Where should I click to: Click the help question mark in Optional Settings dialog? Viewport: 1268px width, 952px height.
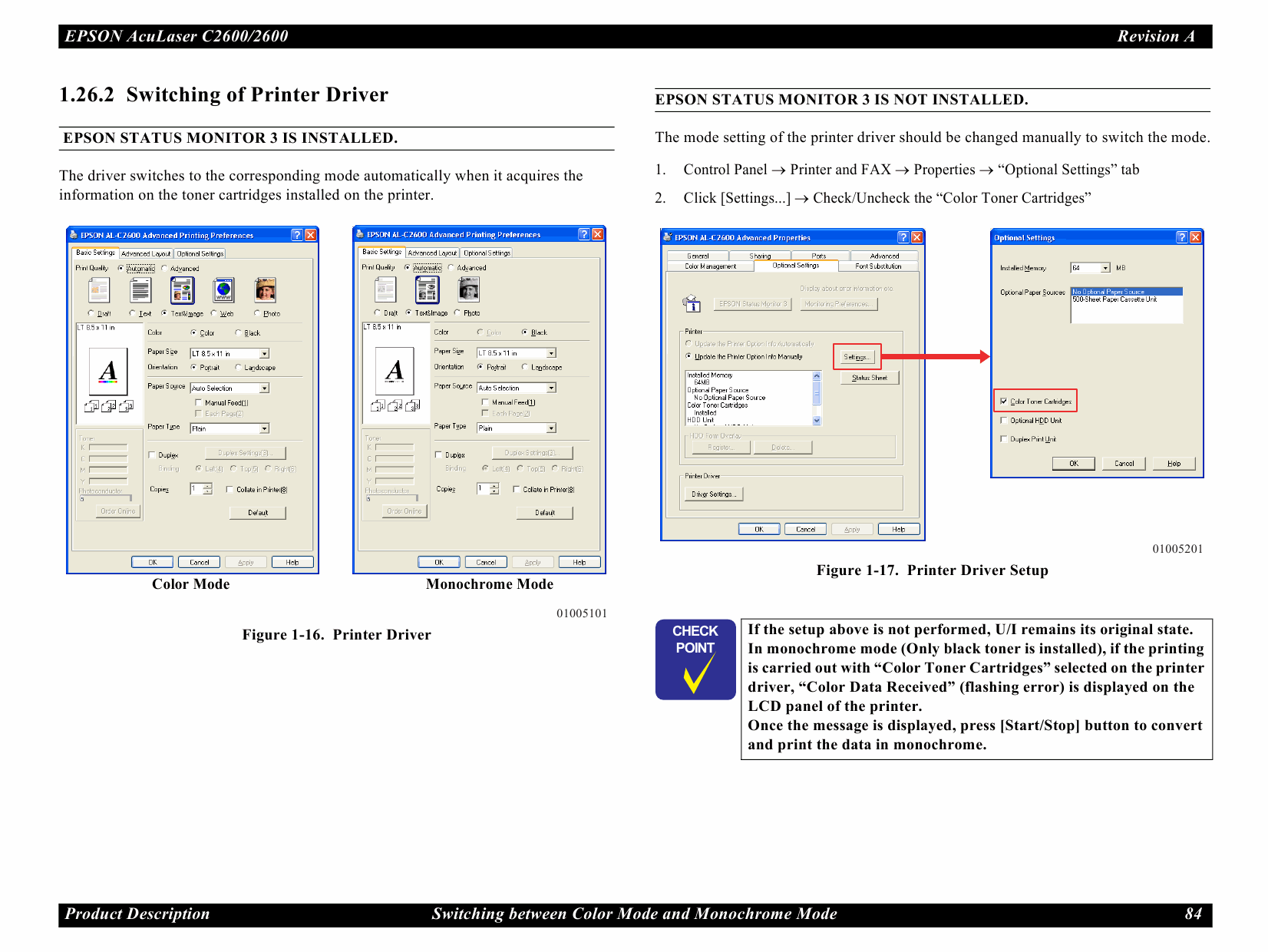click(1181, 237)
